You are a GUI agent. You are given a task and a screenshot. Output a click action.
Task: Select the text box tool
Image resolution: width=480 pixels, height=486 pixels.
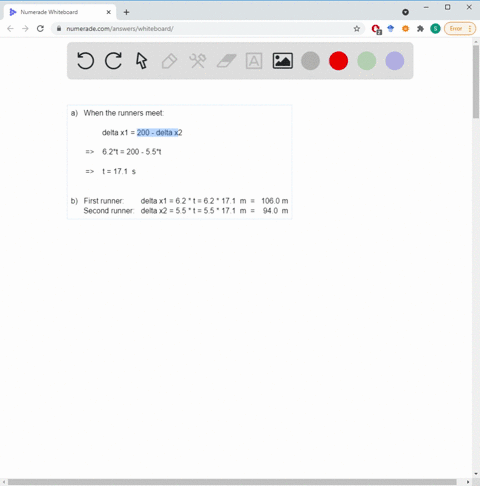tap(254, 61)
